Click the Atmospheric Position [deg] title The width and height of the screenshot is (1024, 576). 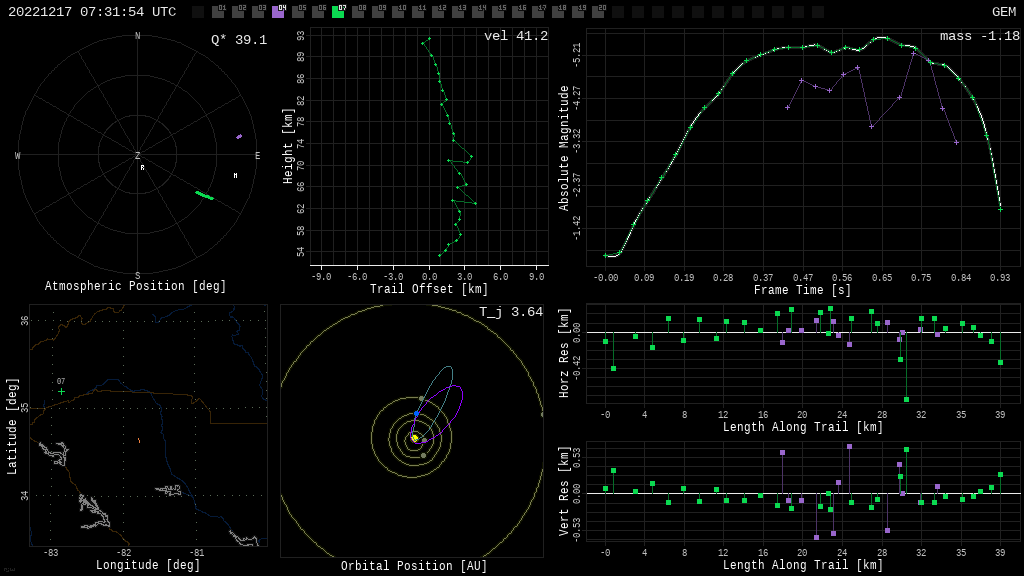136,287
